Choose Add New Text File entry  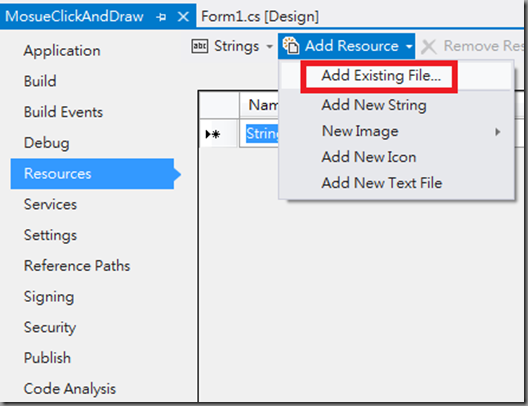tap(382, 183)
